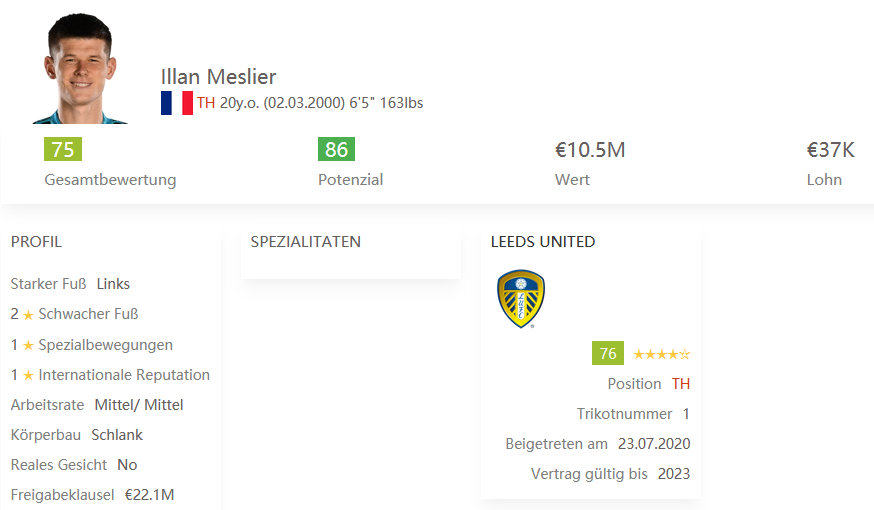Click the SPEZIALITATEN section heading

305,242
